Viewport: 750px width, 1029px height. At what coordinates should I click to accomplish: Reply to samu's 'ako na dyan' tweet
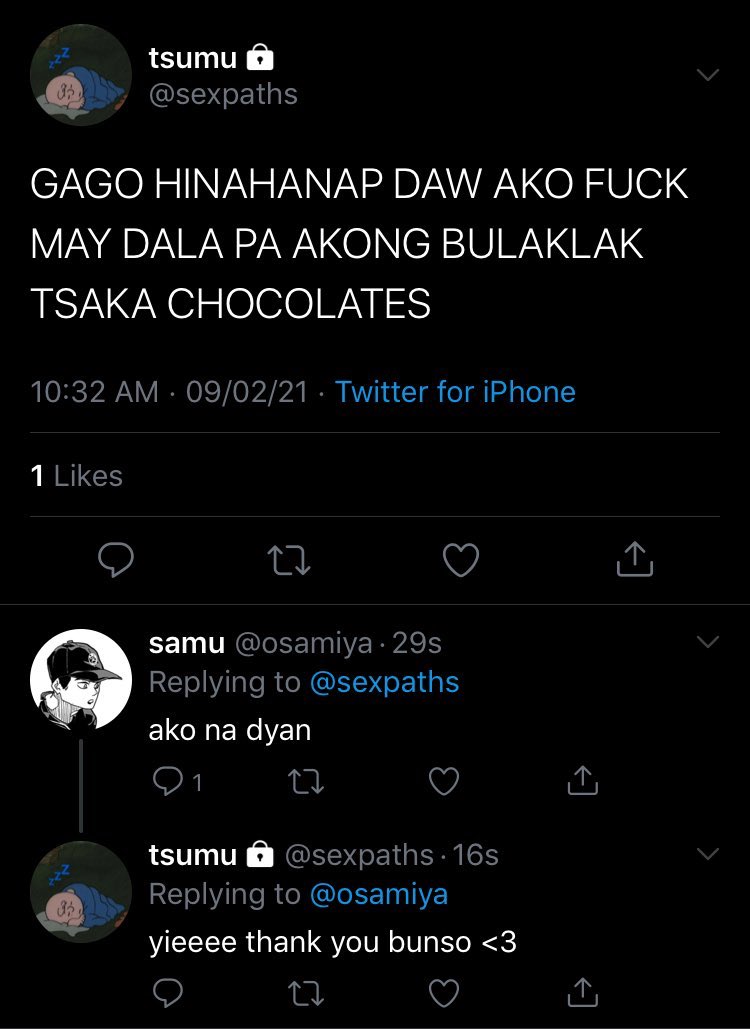[176, 781]
